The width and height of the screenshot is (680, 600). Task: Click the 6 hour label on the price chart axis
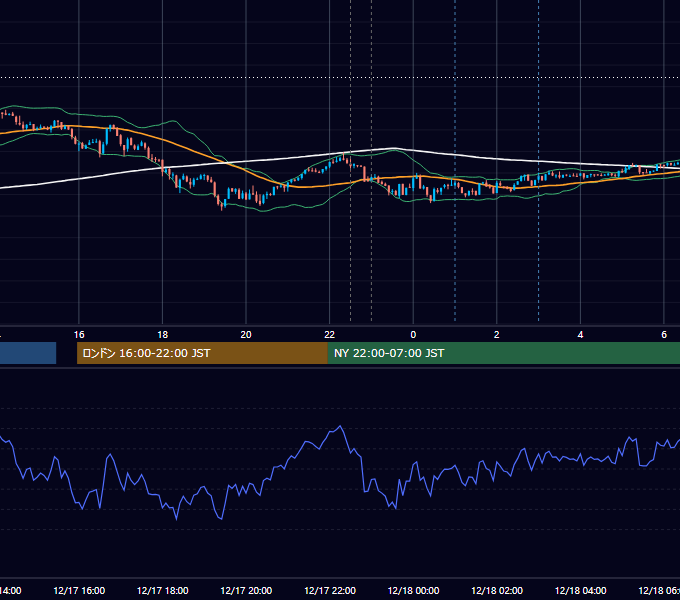(x=664, y=335)
